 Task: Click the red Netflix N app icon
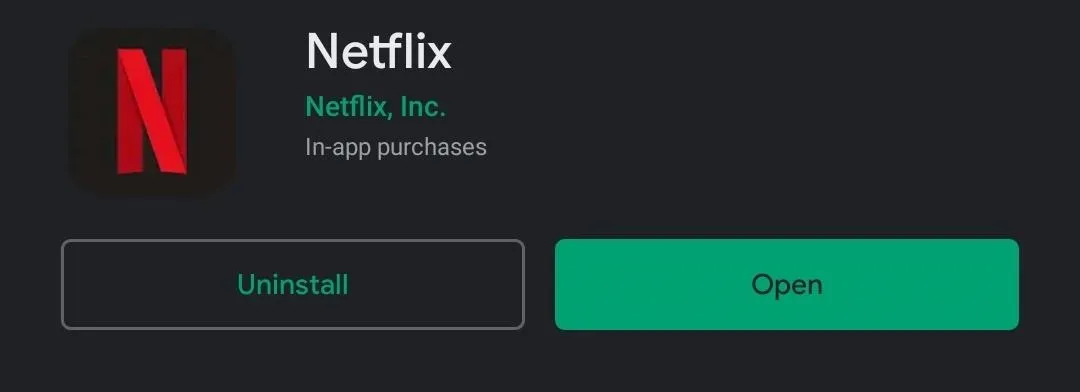[x=152, y=111]
